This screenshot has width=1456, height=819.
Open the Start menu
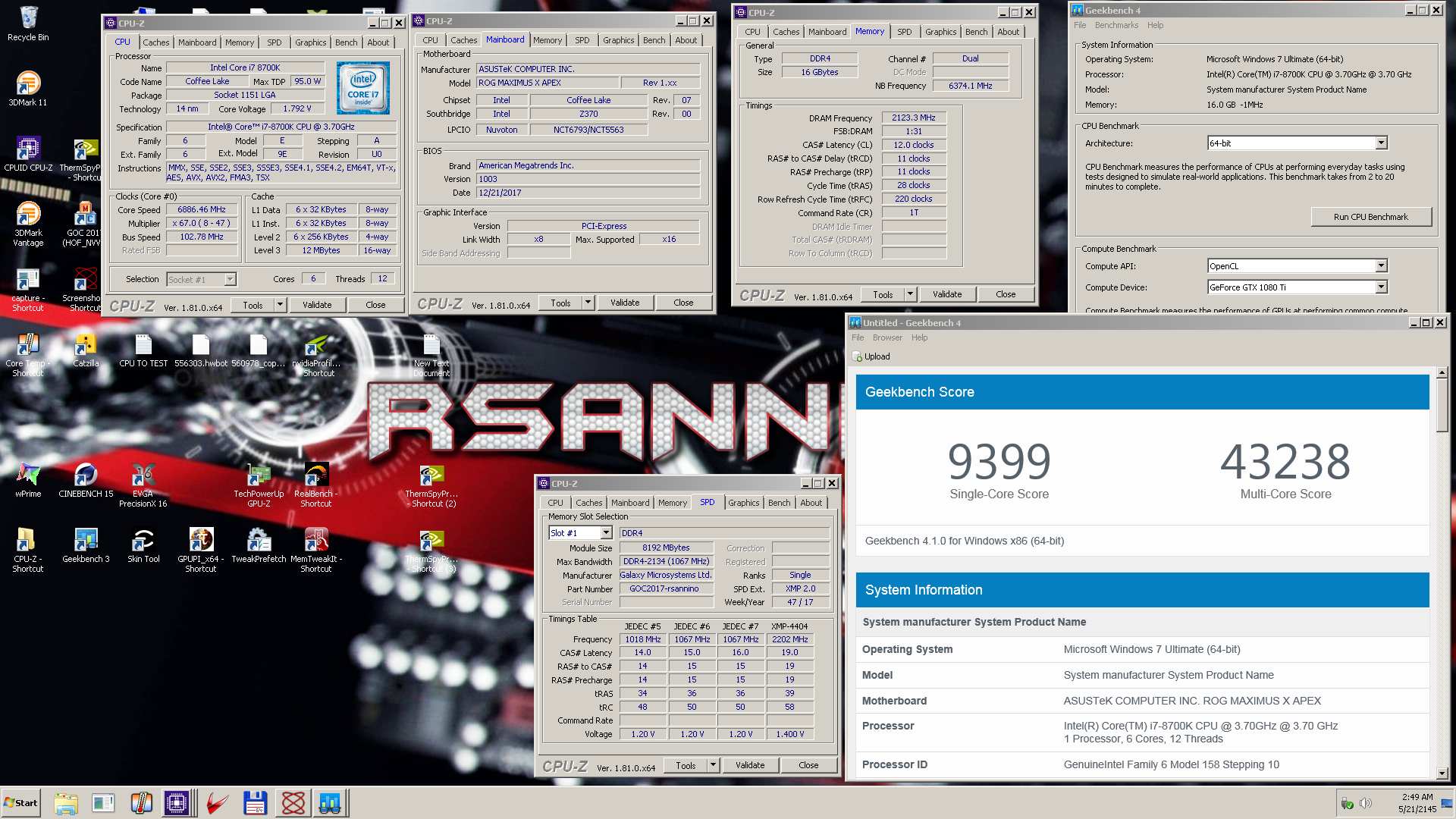pos(20,803)
